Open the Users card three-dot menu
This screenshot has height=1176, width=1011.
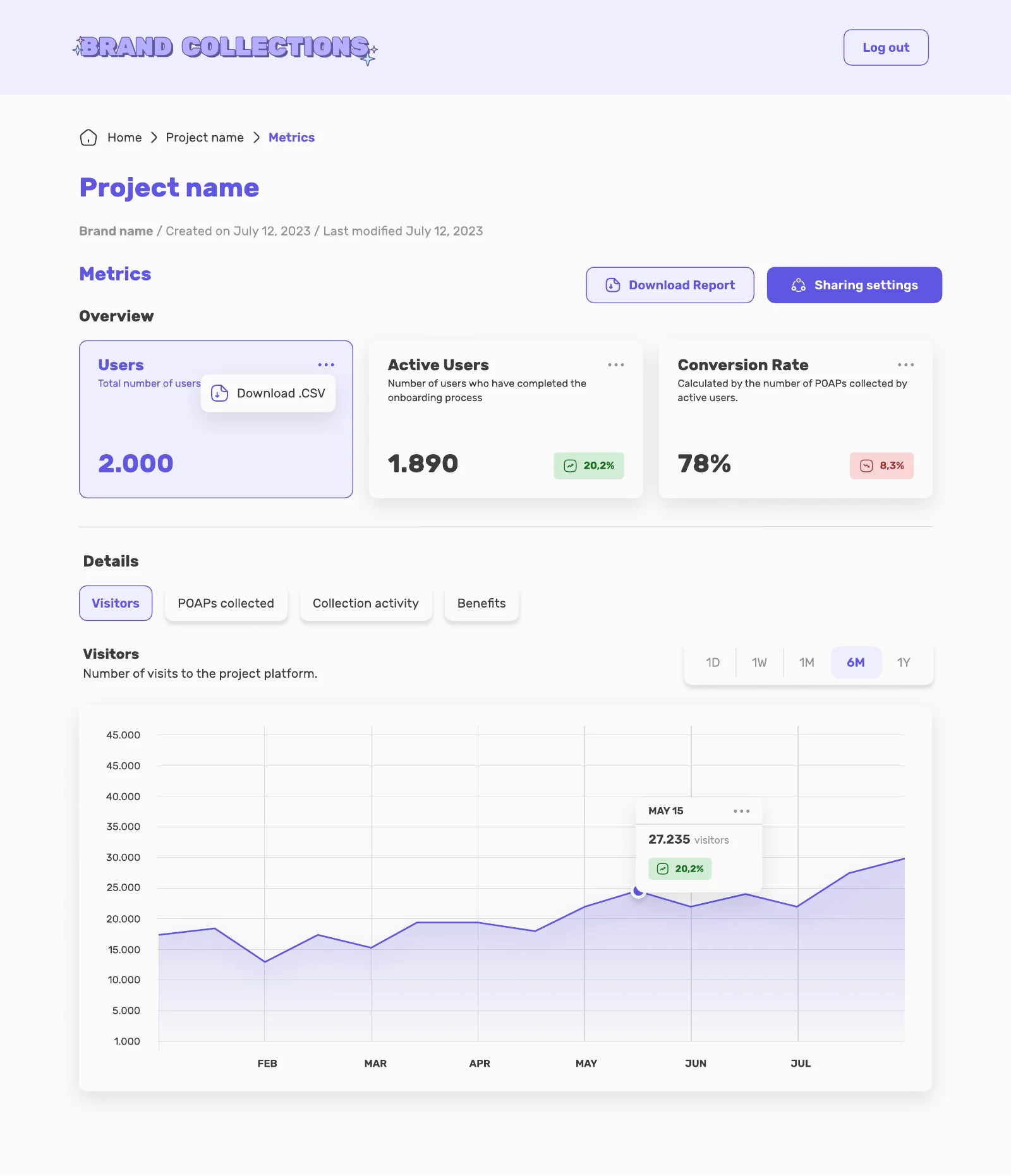point(326,365)
